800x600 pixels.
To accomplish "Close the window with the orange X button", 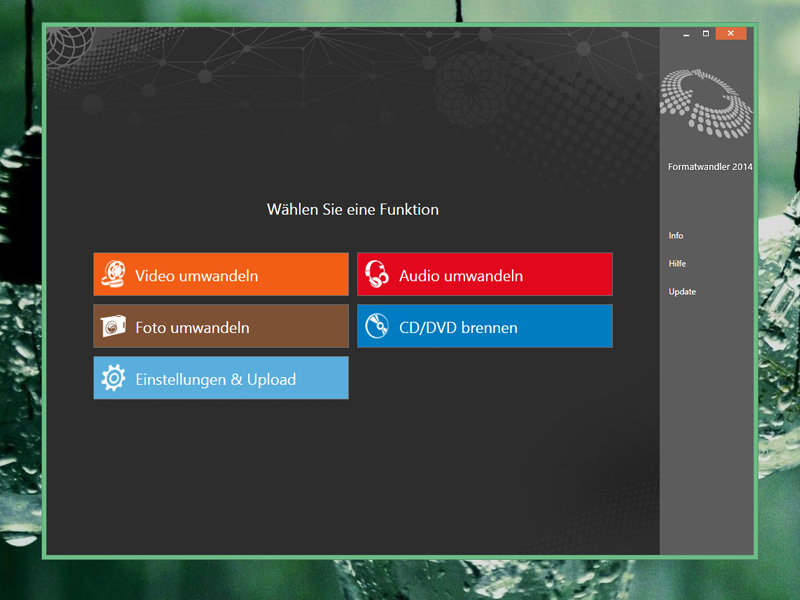I will pyautogui.click(x=731, y=34).
